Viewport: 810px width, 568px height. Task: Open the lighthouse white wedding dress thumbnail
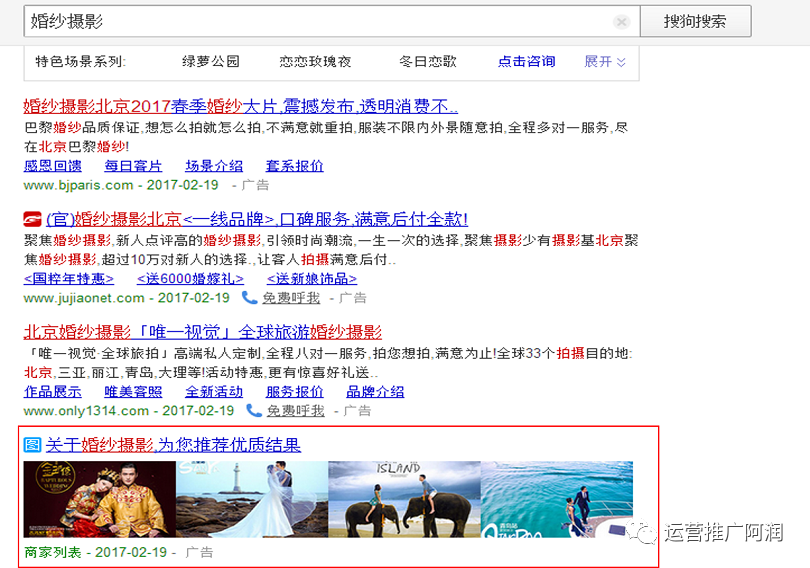click(252, 499)
